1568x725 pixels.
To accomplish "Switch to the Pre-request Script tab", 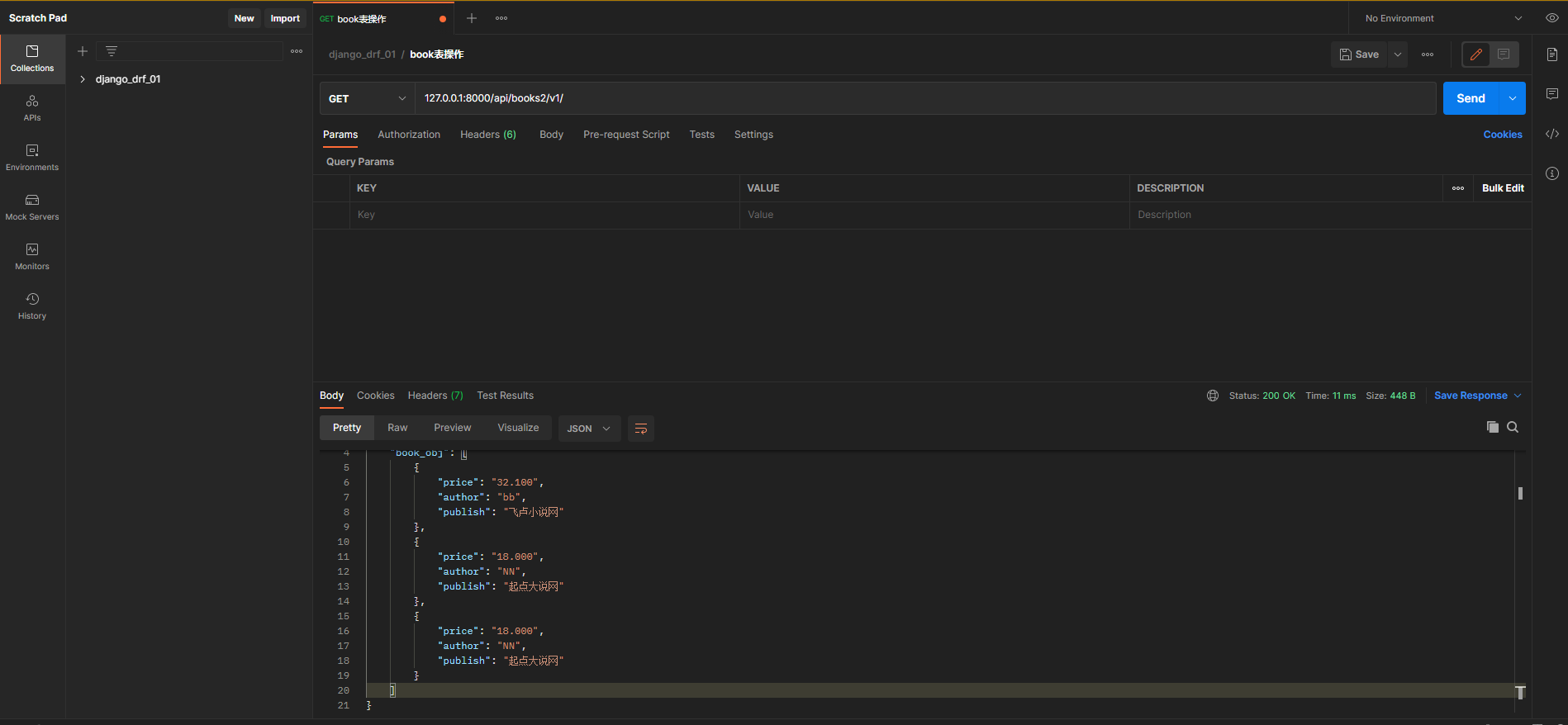I will (x=626, y=135).
